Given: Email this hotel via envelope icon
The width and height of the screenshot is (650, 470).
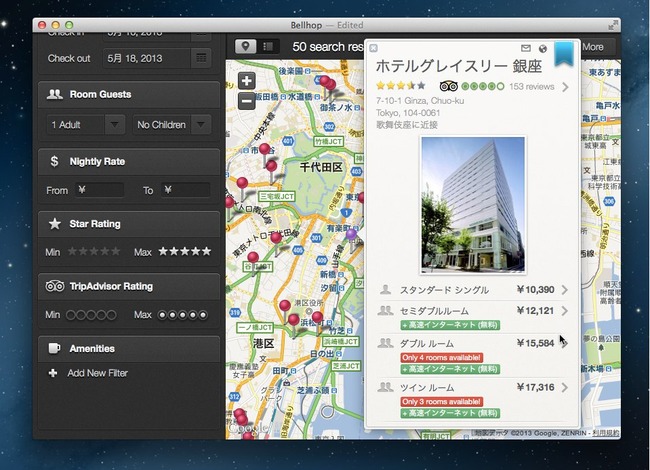Looking at the screenshot, I should point(526,48).
